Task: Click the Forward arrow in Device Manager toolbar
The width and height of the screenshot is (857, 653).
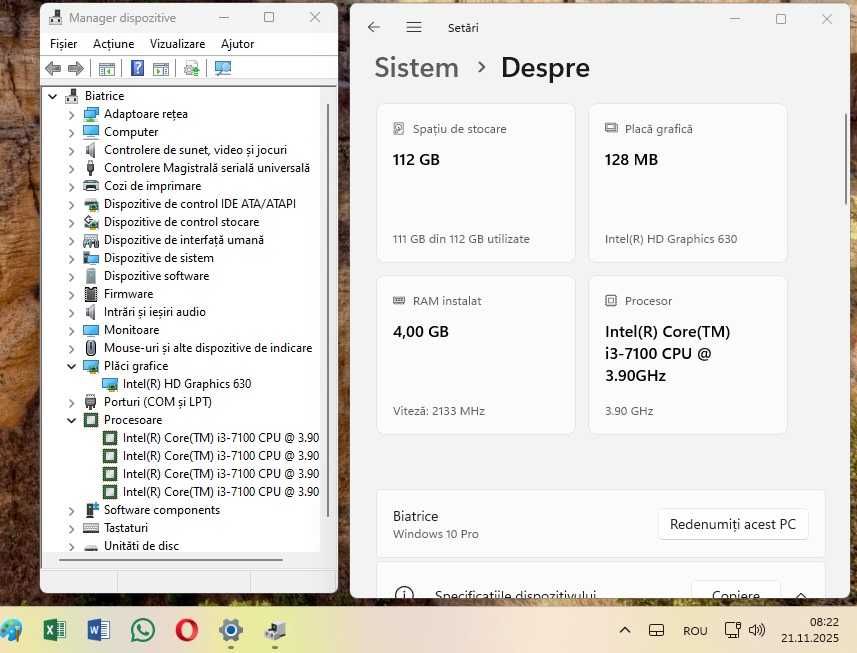Action: point(75,68)
